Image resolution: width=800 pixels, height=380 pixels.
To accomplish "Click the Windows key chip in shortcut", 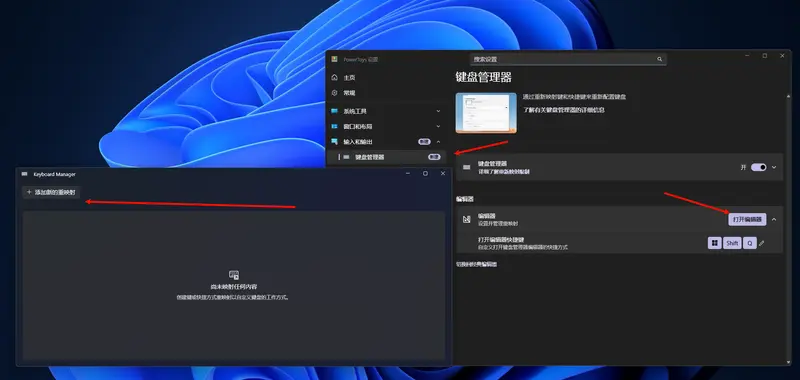I will (714, 243).
